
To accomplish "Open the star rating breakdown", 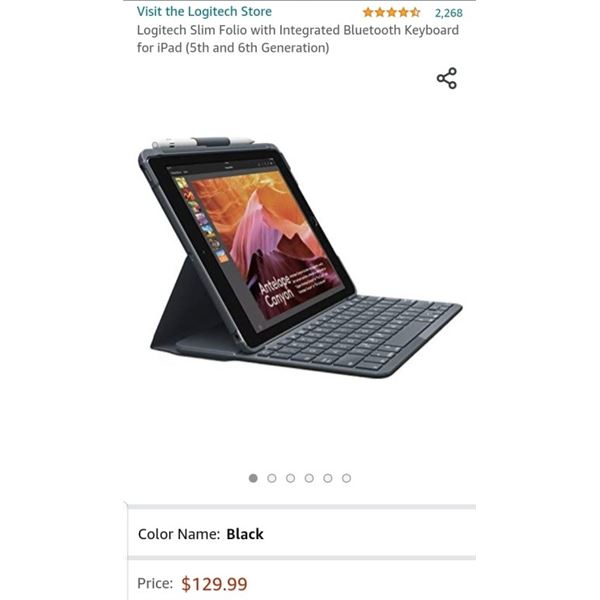I will [391, 13].
